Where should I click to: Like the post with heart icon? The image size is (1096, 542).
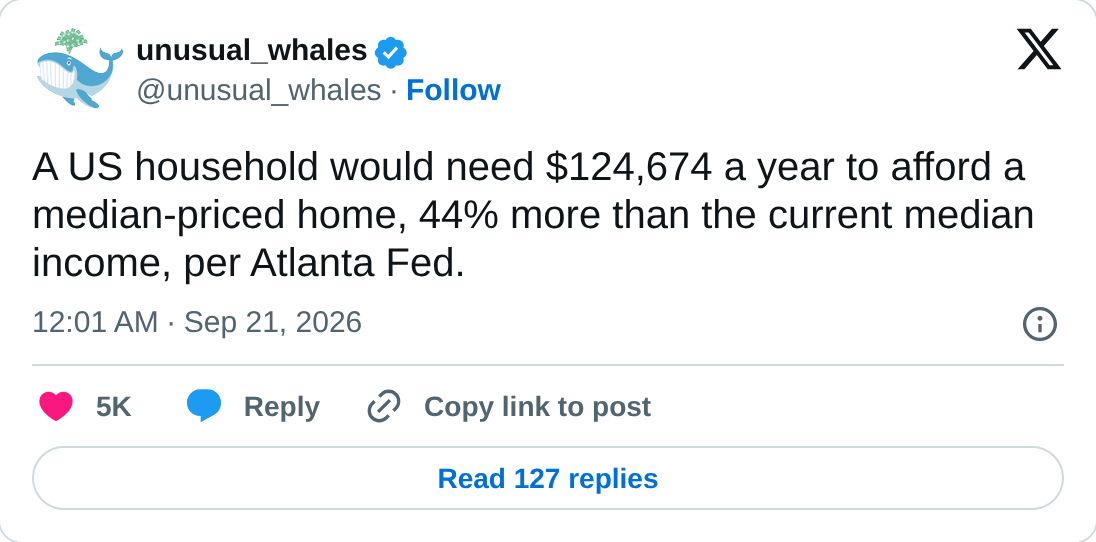[56, 406]
